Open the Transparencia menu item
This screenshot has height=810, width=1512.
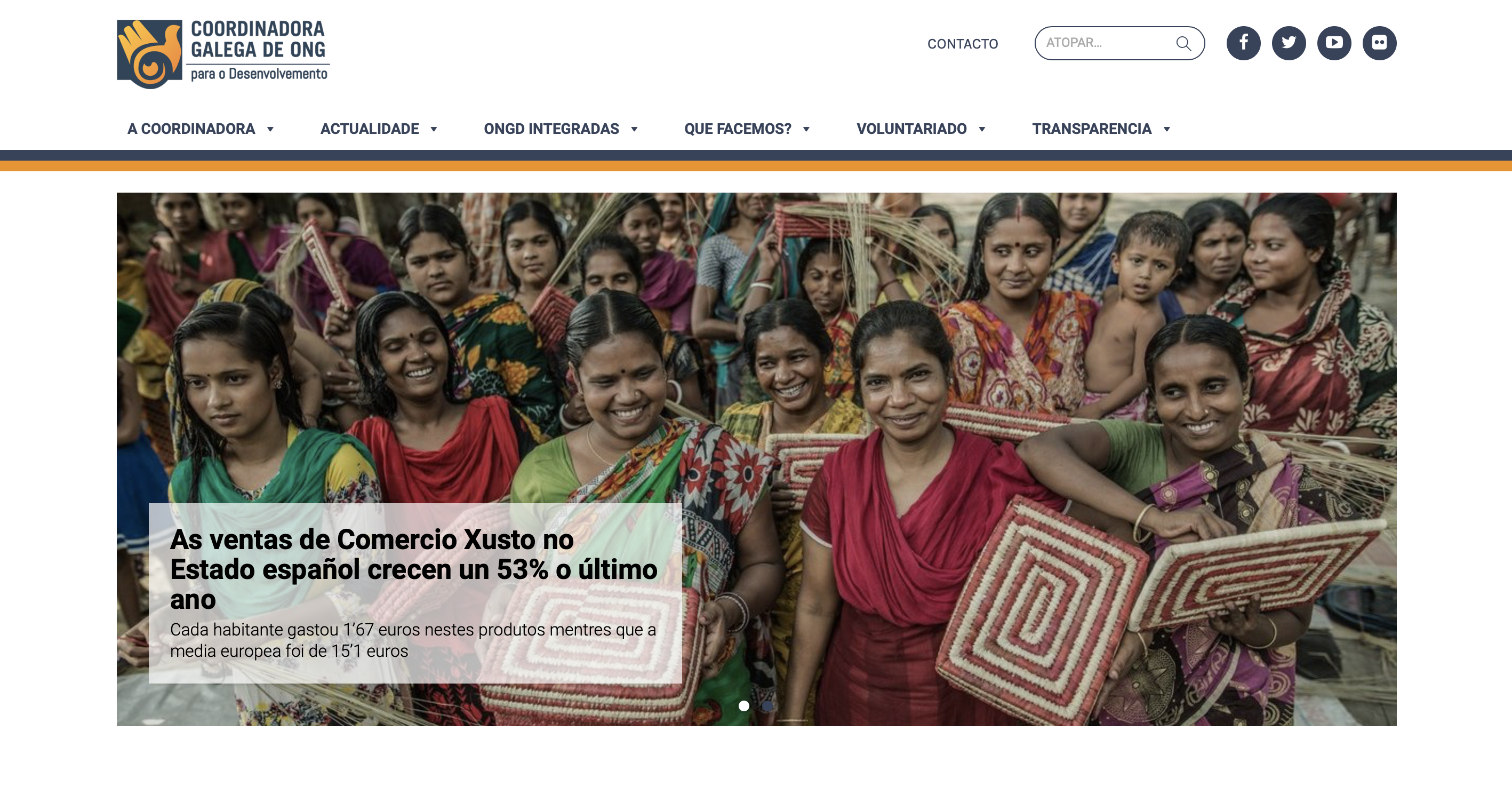coord(1092,129)
